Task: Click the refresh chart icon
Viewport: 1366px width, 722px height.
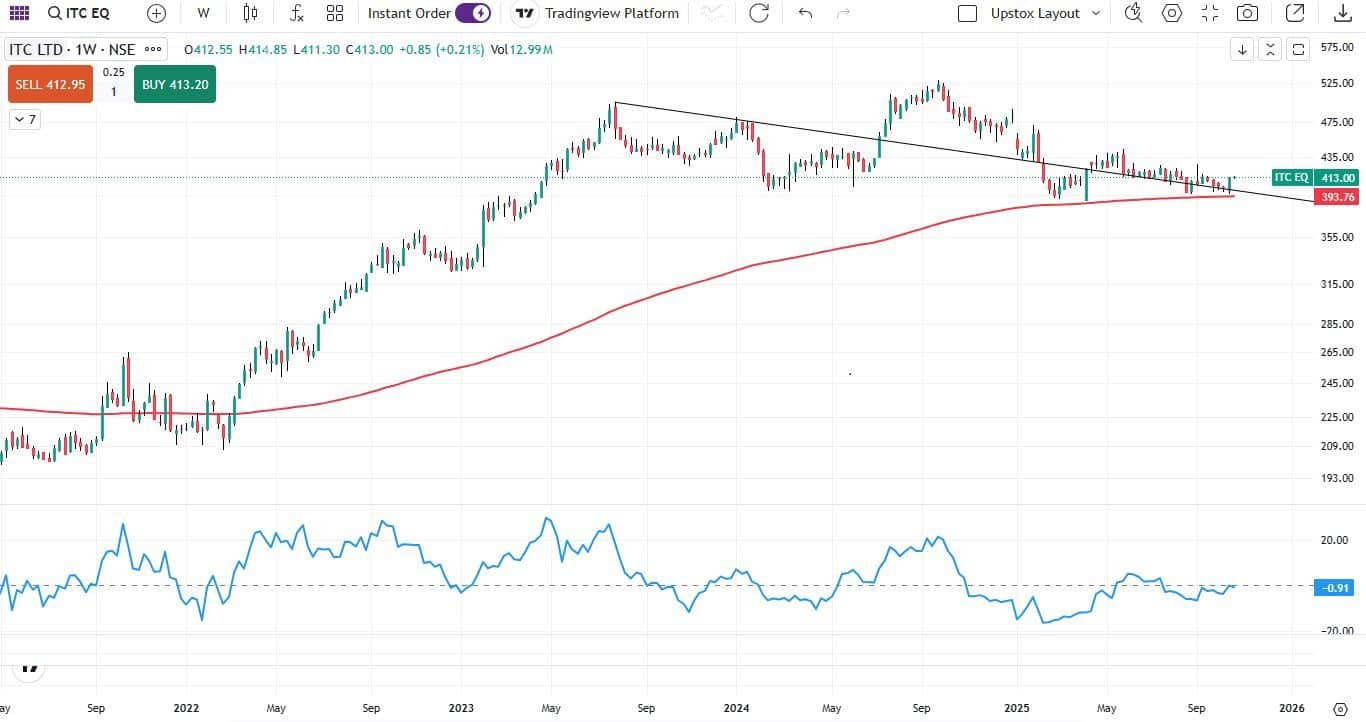Action: coord(759,13)
